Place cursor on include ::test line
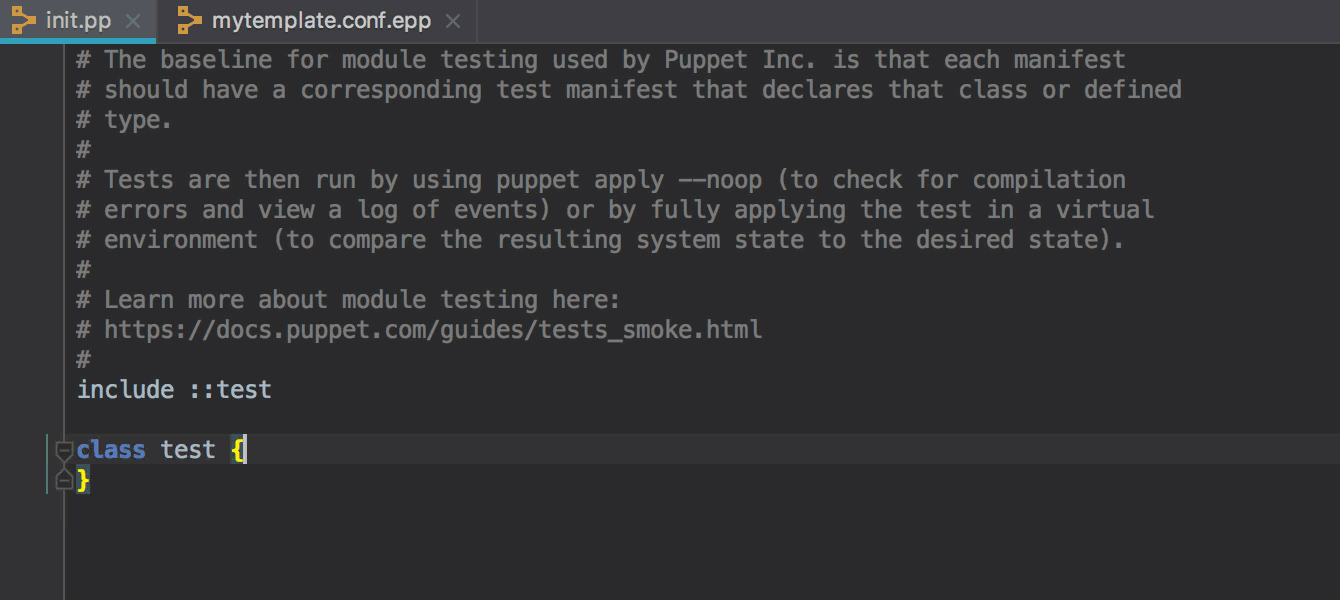The image size is (1340, 600). (174, 389)
